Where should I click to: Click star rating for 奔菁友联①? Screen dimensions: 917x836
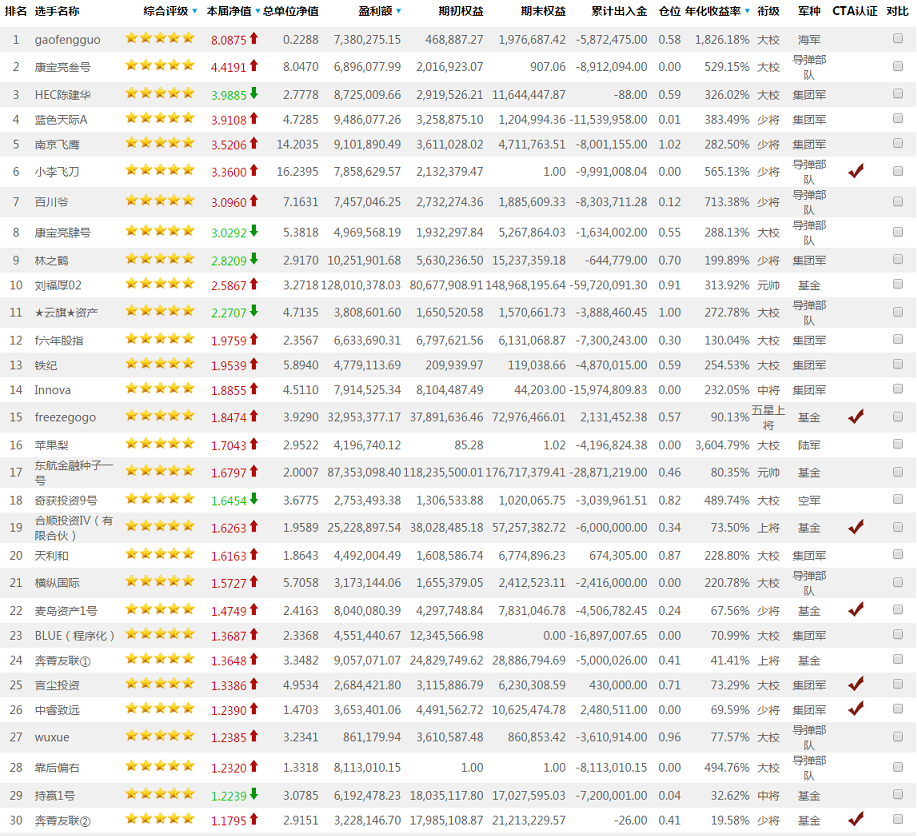point(160,659)
